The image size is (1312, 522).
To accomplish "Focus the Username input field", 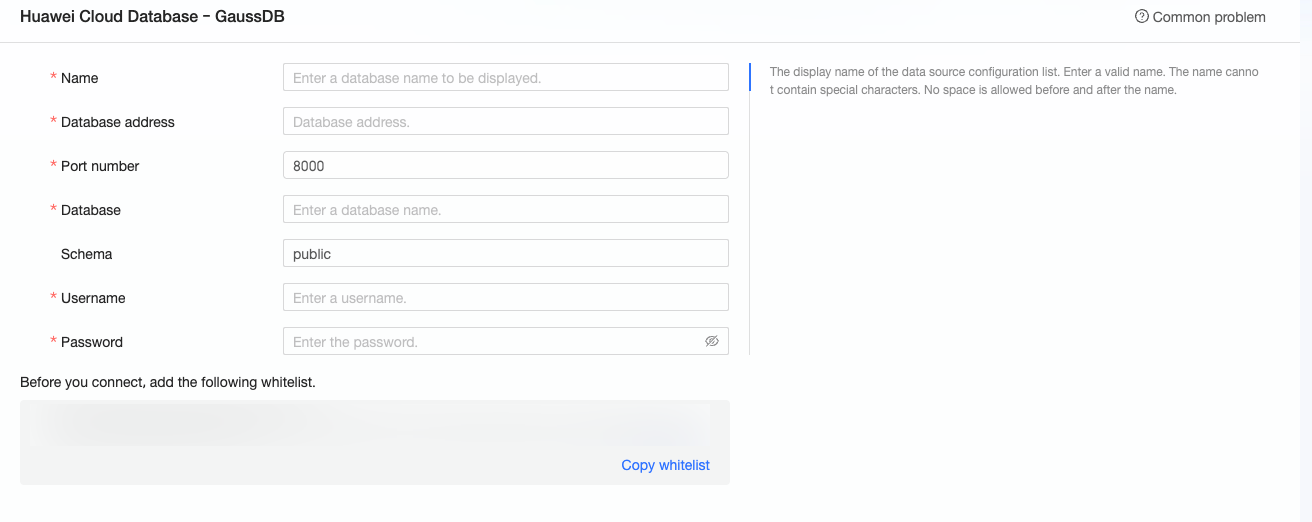I will tap(505, 298).
